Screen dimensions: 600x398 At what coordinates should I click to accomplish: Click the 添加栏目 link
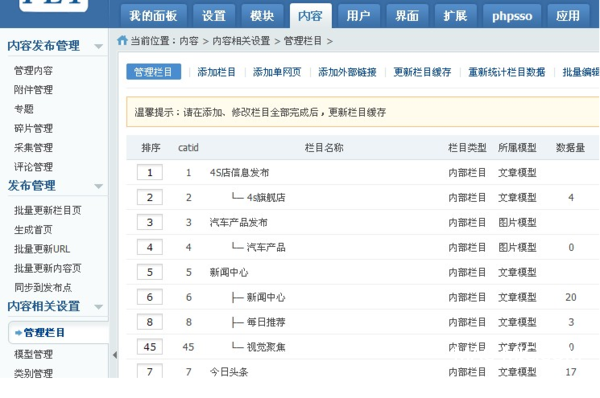pos(216,72)
